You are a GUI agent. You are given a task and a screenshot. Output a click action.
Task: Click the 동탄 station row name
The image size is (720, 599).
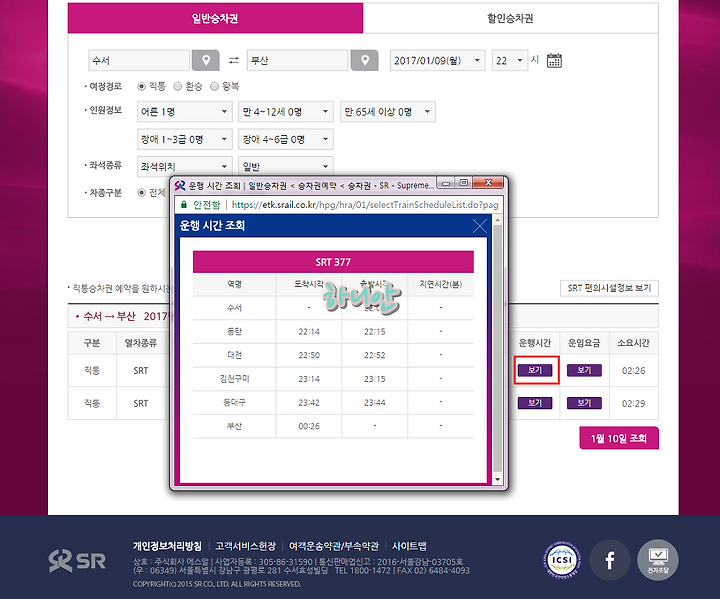tap(234, 331)
